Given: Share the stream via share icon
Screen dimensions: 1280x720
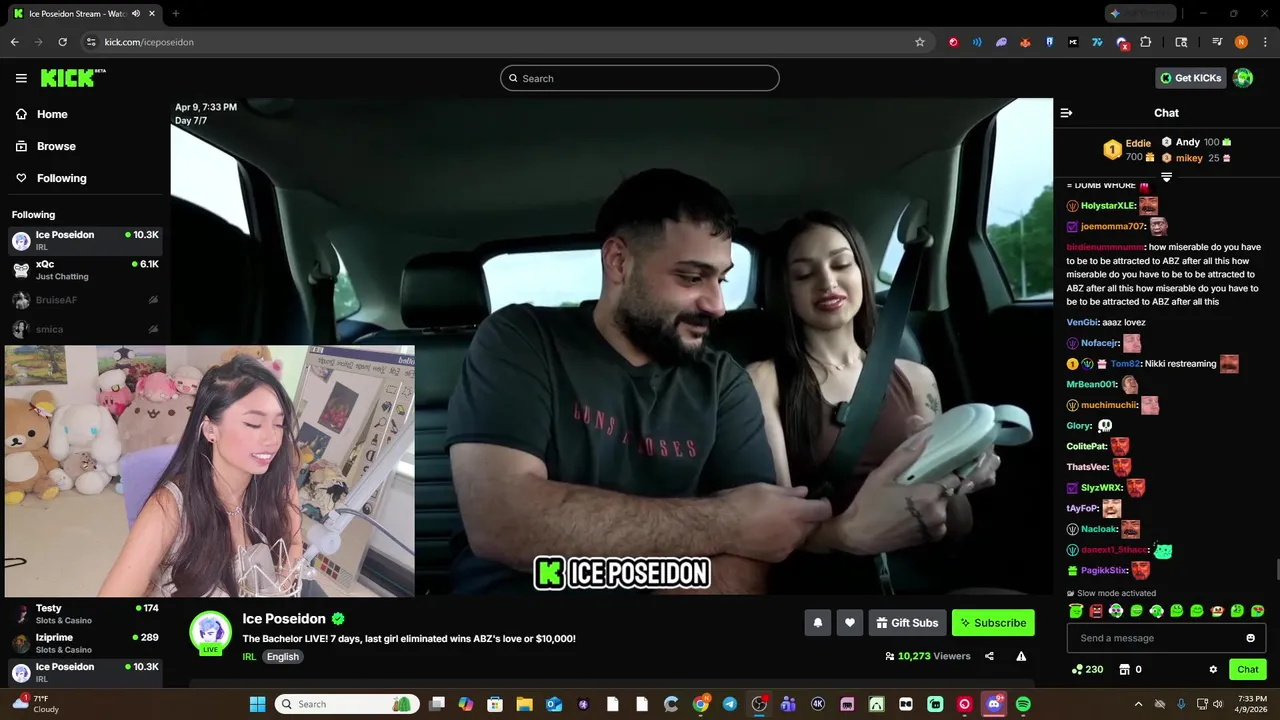Looking at the screenshot, I should (989, 656).
